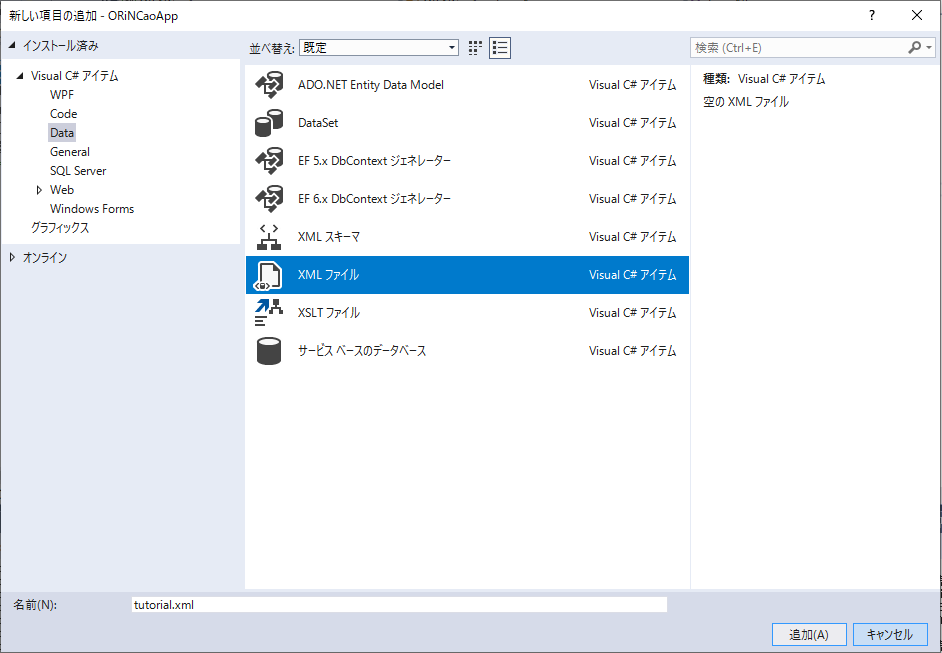Select the オンライン label
The height and width of the screenshot is (653, 942).
click(x=45, y=258)
